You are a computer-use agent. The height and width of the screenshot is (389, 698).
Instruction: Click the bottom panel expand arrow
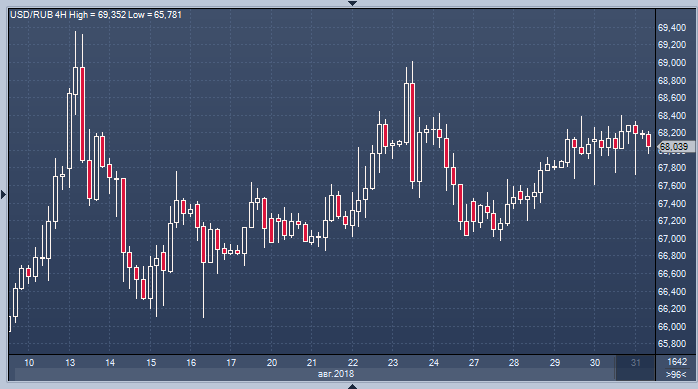pyautogui.click(x=352, y=386)
